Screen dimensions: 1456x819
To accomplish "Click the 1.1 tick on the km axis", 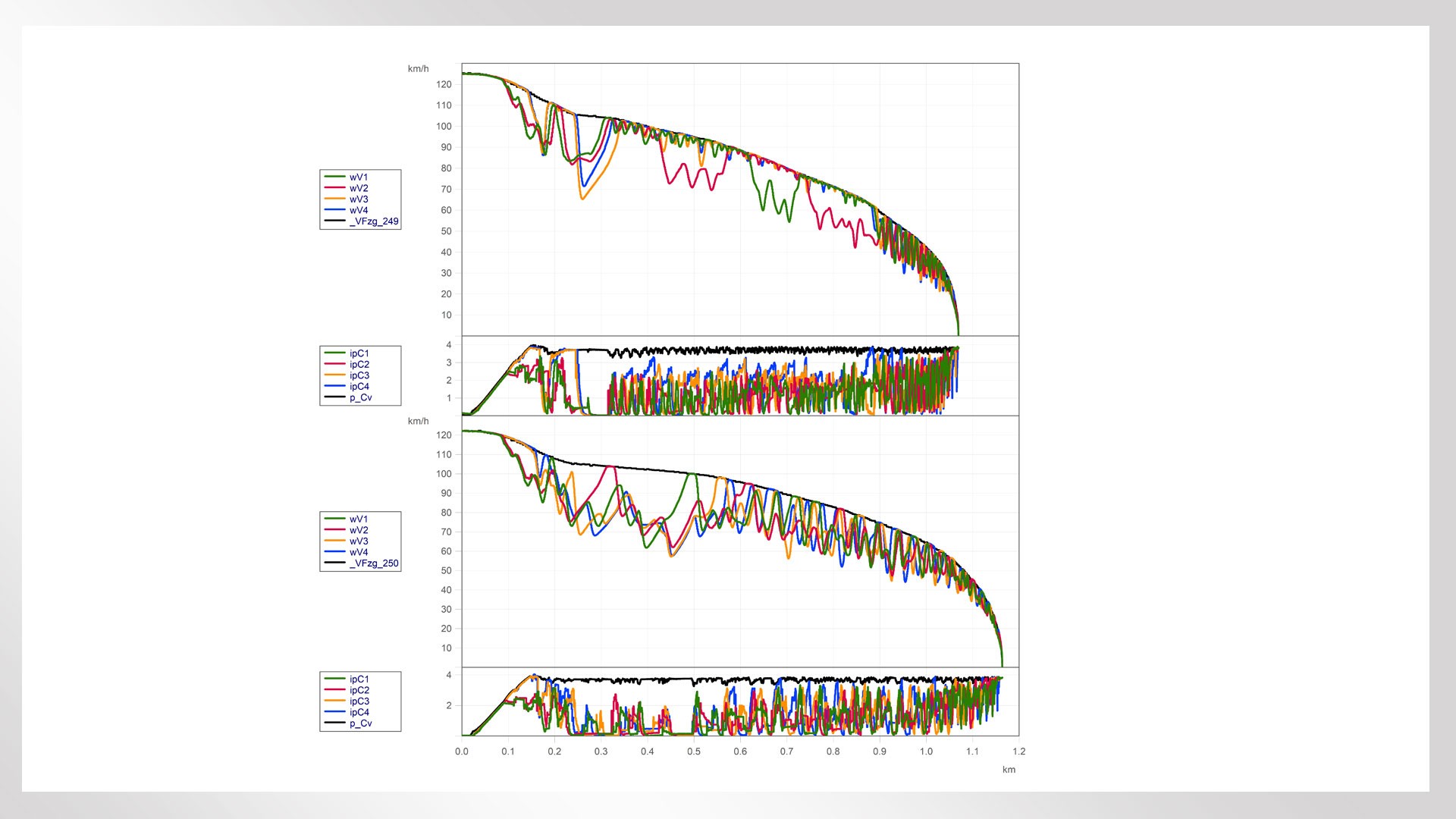I will (972, 752).
